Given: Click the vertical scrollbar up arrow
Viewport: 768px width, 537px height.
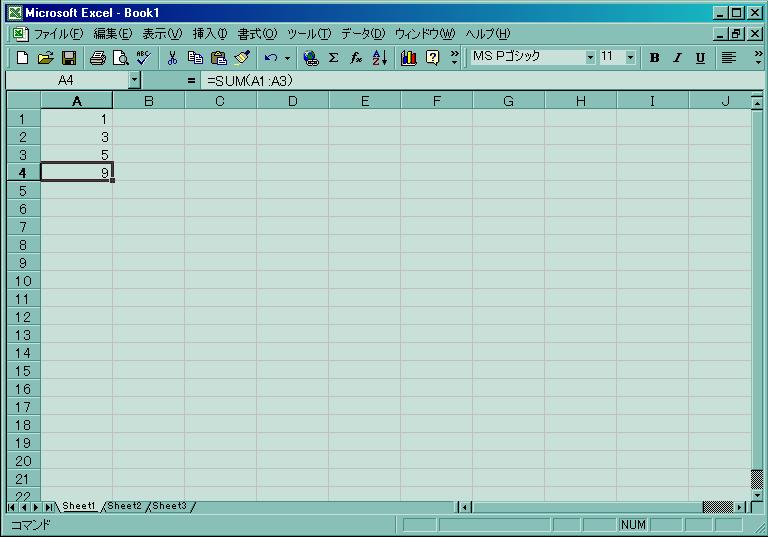Looking at the screenshot, I should (757, 103).
